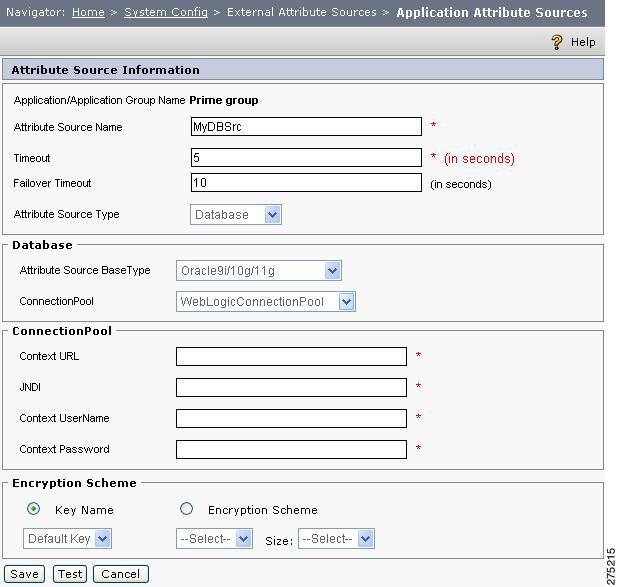Click into the Timeout input field

[306, 158]
